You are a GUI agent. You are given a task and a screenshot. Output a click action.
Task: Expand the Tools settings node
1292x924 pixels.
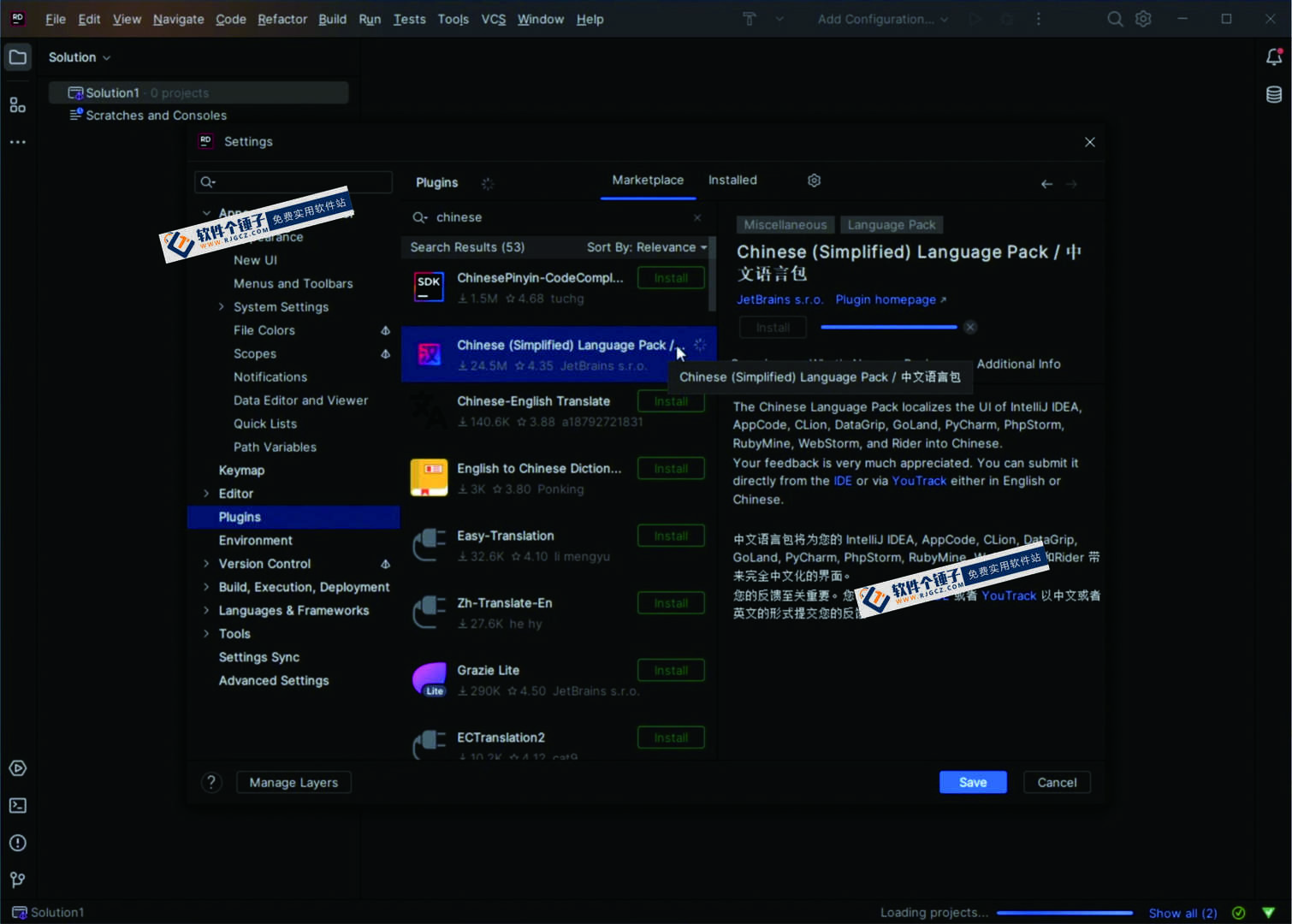(206, 634)
